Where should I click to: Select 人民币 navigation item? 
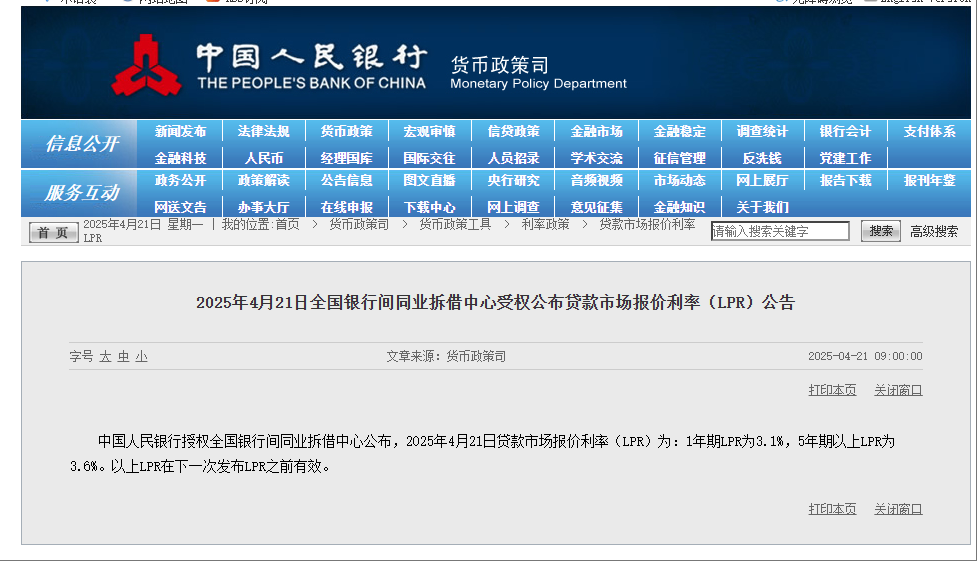264,158
